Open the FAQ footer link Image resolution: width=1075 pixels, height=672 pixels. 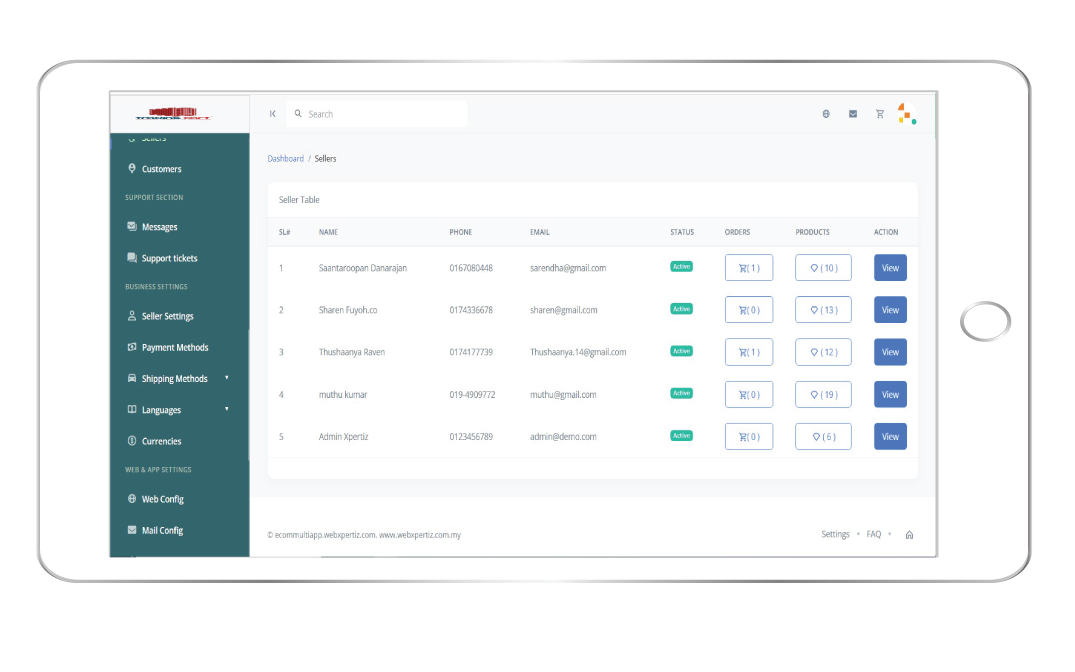[x=874, y=535]
